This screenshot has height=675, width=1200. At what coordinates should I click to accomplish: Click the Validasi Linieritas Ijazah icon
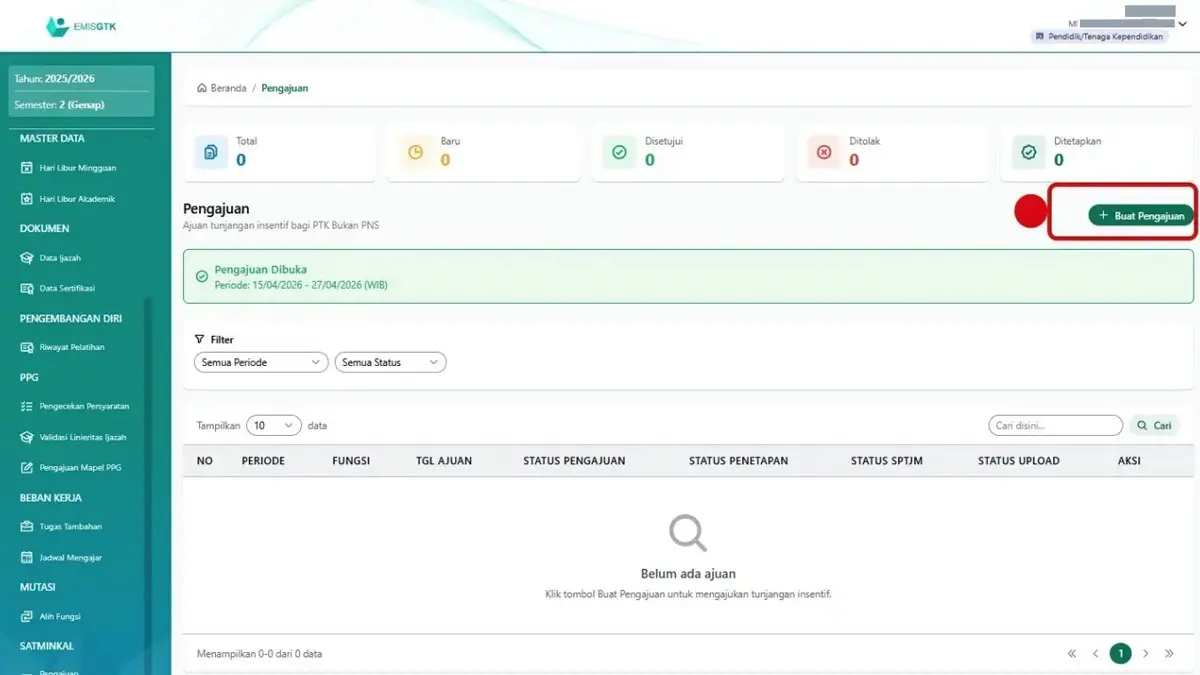coord(27,437)
